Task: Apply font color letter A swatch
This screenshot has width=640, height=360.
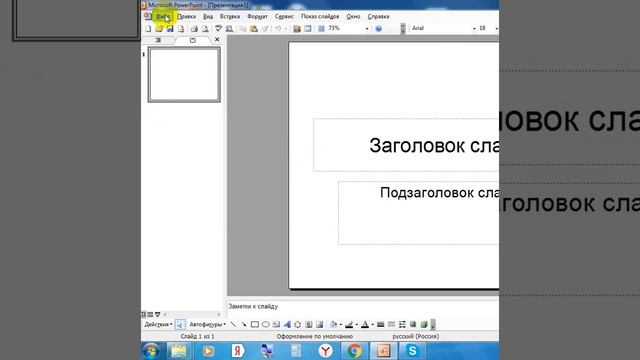Action: (365, 324)
